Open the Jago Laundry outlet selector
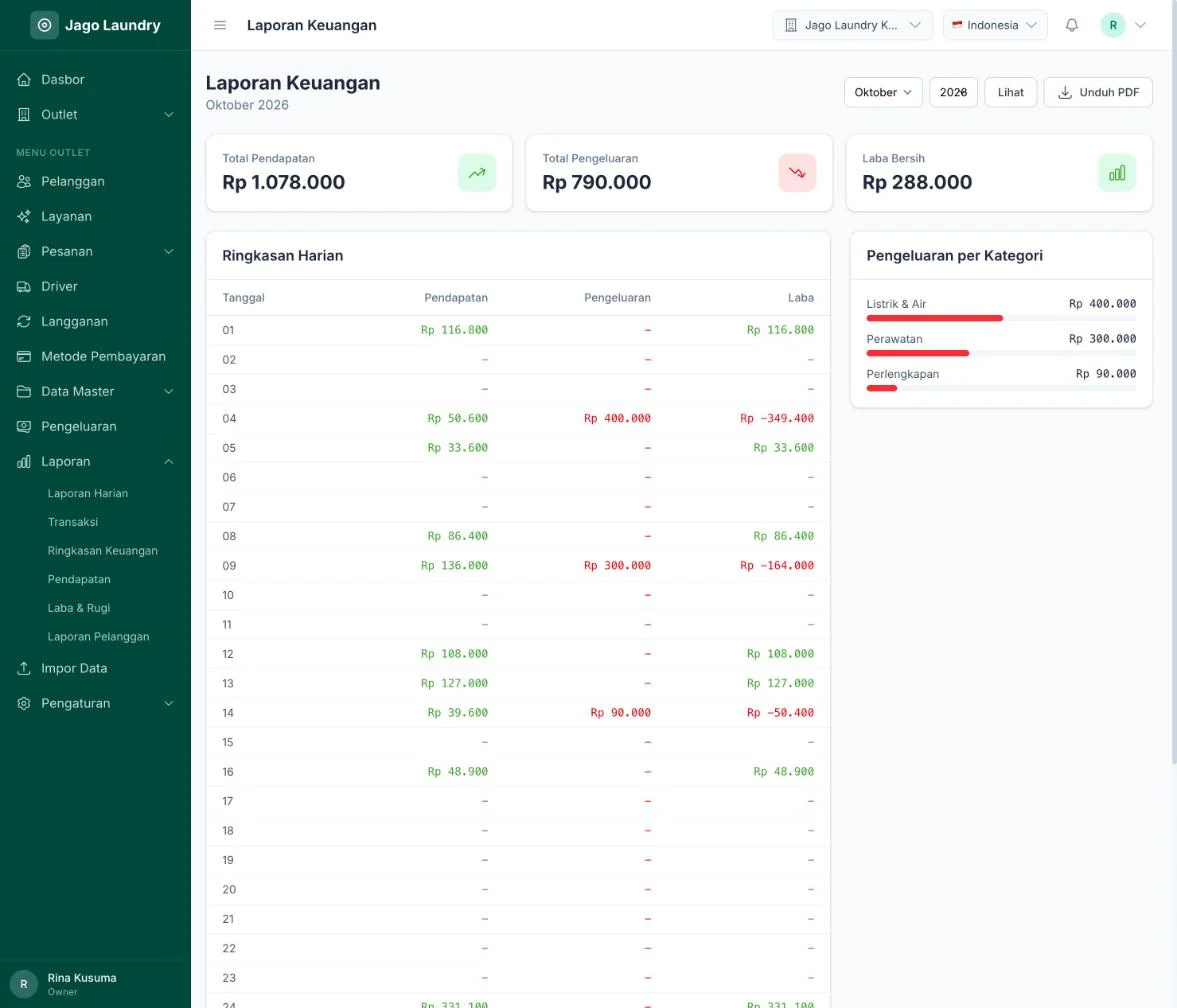The width and height of the screenshot is (1177, 1008). pyautogui.click(x=852, y=25)
